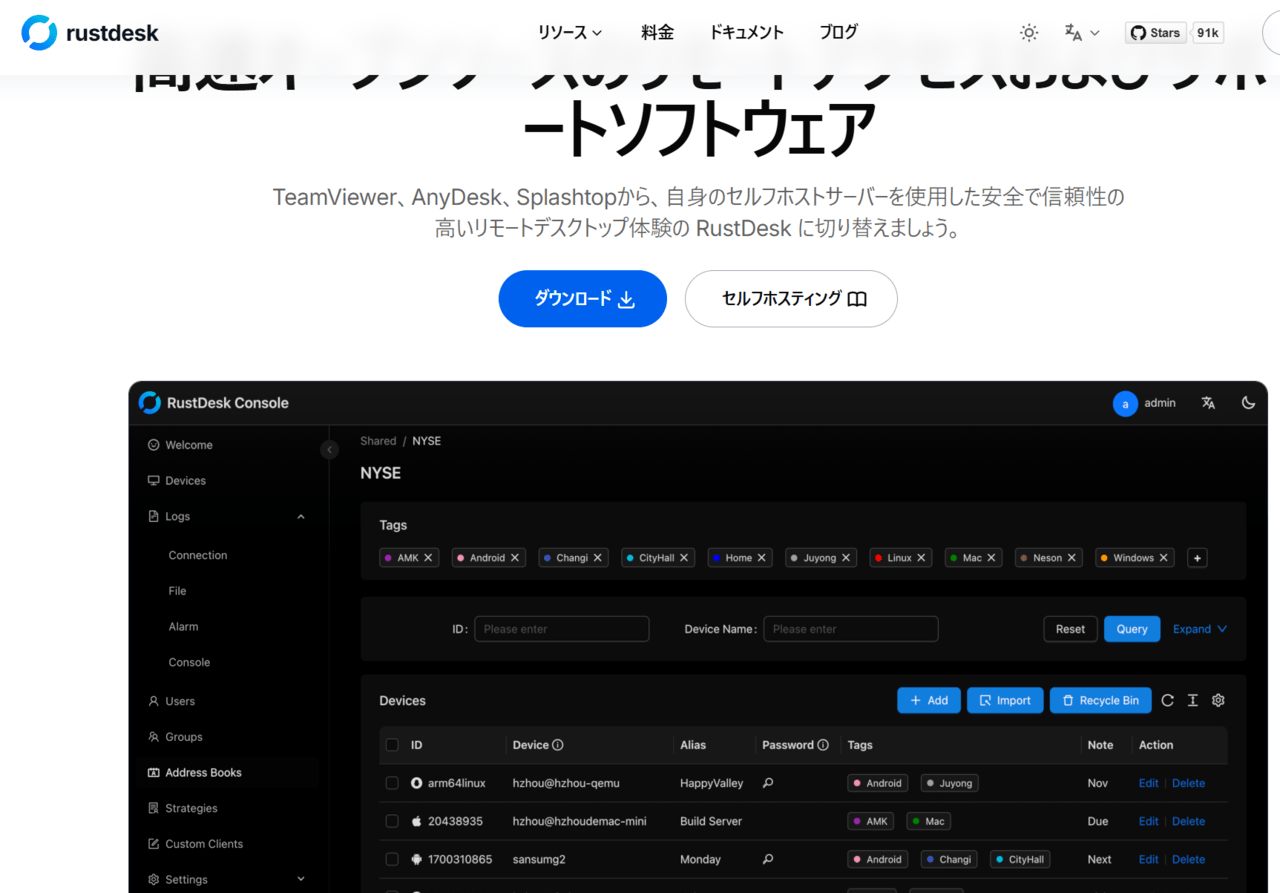This screenshot has height=893, width=1280.
Task: Click the Device column info icon
Action: pyautogui.click(x=558, y=745)
